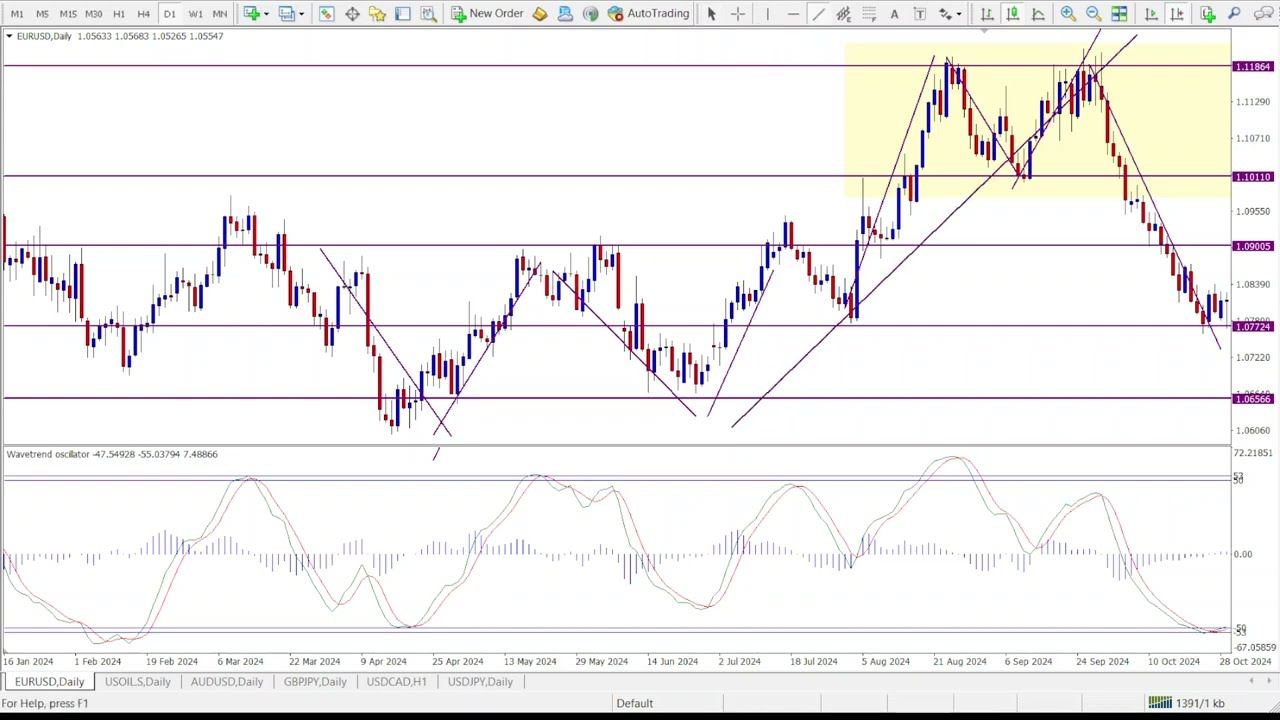The width and height of the screenshot is (1280, 720).
Task: Click the New Order button
Action: (487, 13)
